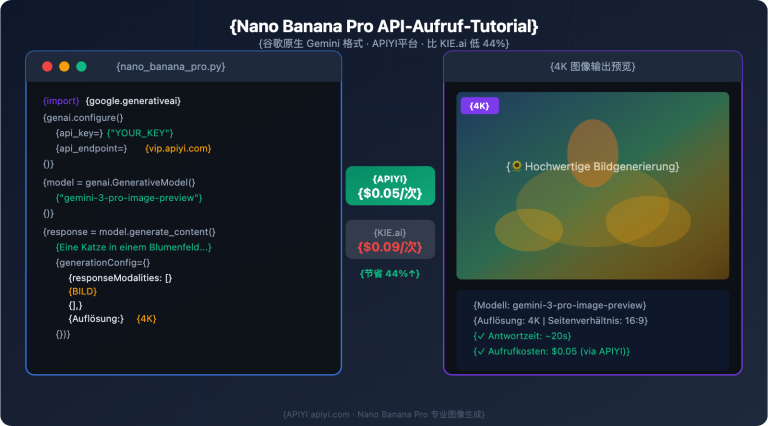Click the Modell: gemini-3-pro-image-preview info line
The height and width of the screenshot is (426, 768).
[x=560, y=305]
